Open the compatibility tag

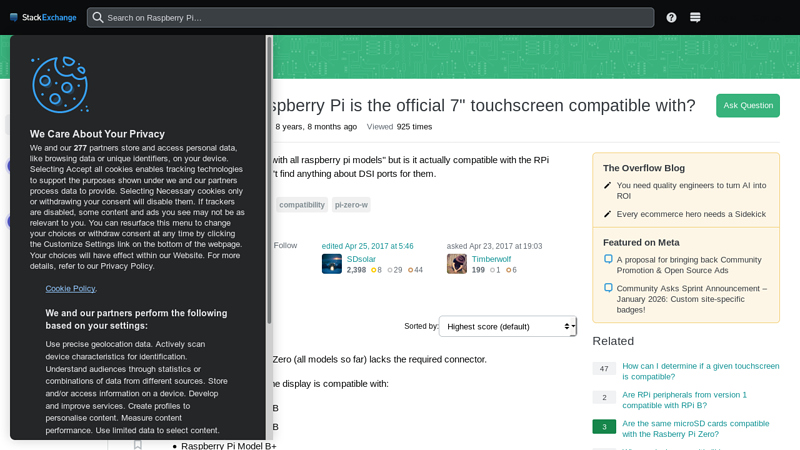click(x=302, y=205)
